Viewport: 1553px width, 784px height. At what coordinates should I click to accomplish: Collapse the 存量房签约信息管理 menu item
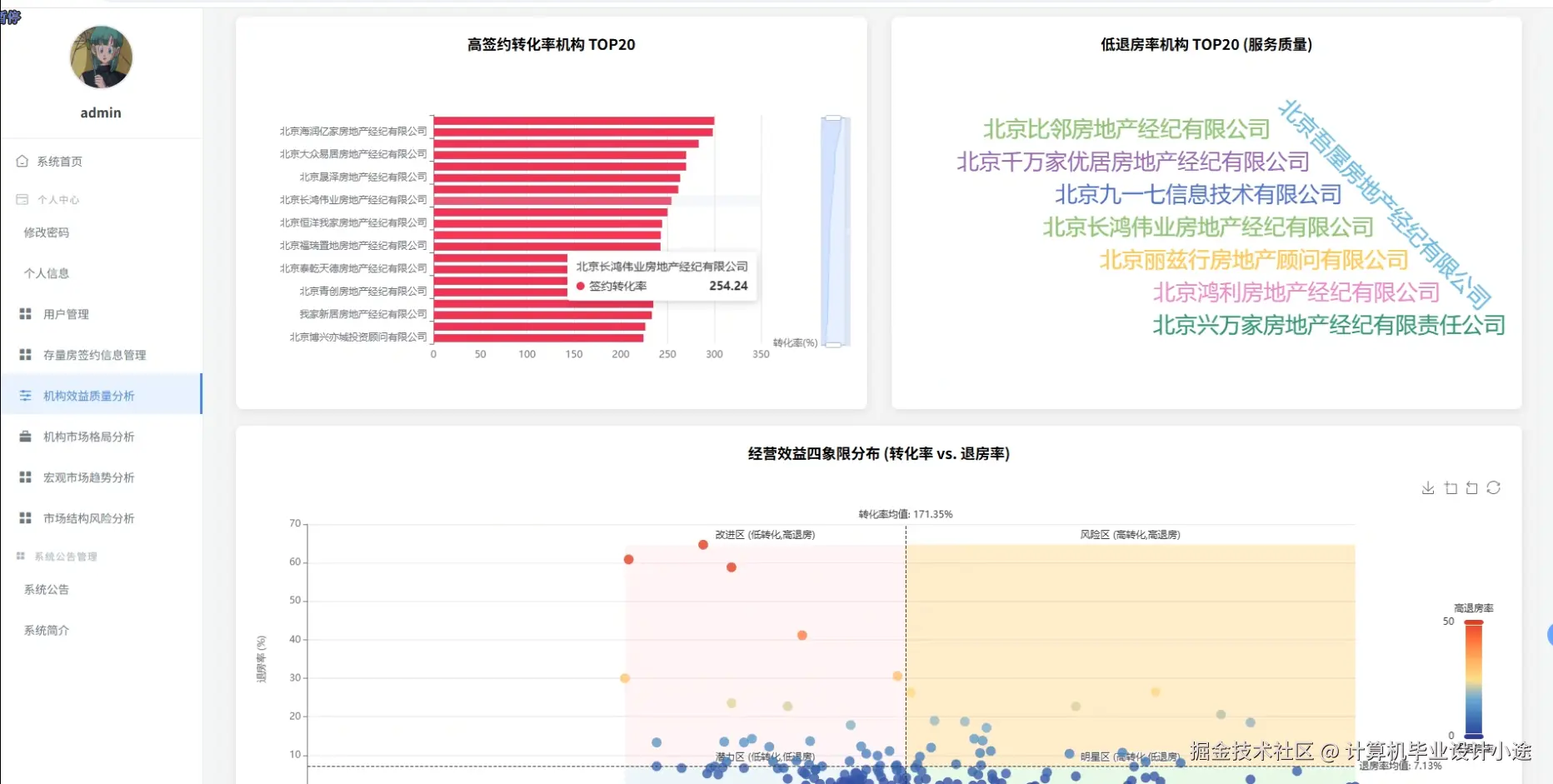(x=92, y=355)
